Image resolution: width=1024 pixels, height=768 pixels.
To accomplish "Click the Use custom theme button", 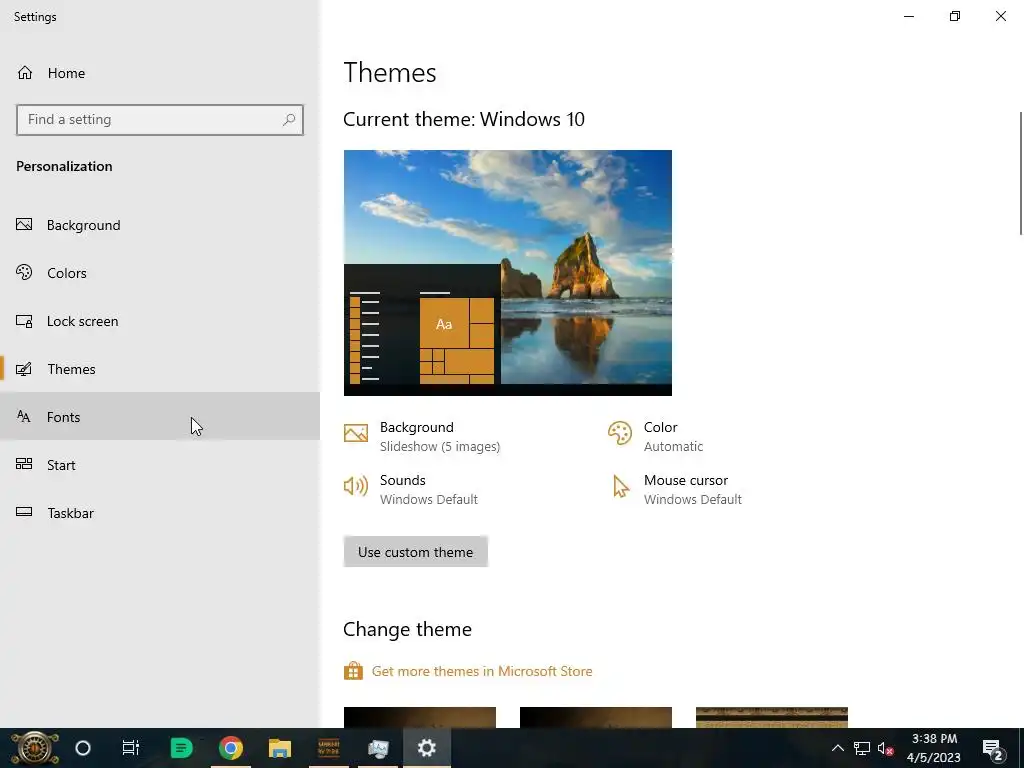I will [x=415, y=552].
